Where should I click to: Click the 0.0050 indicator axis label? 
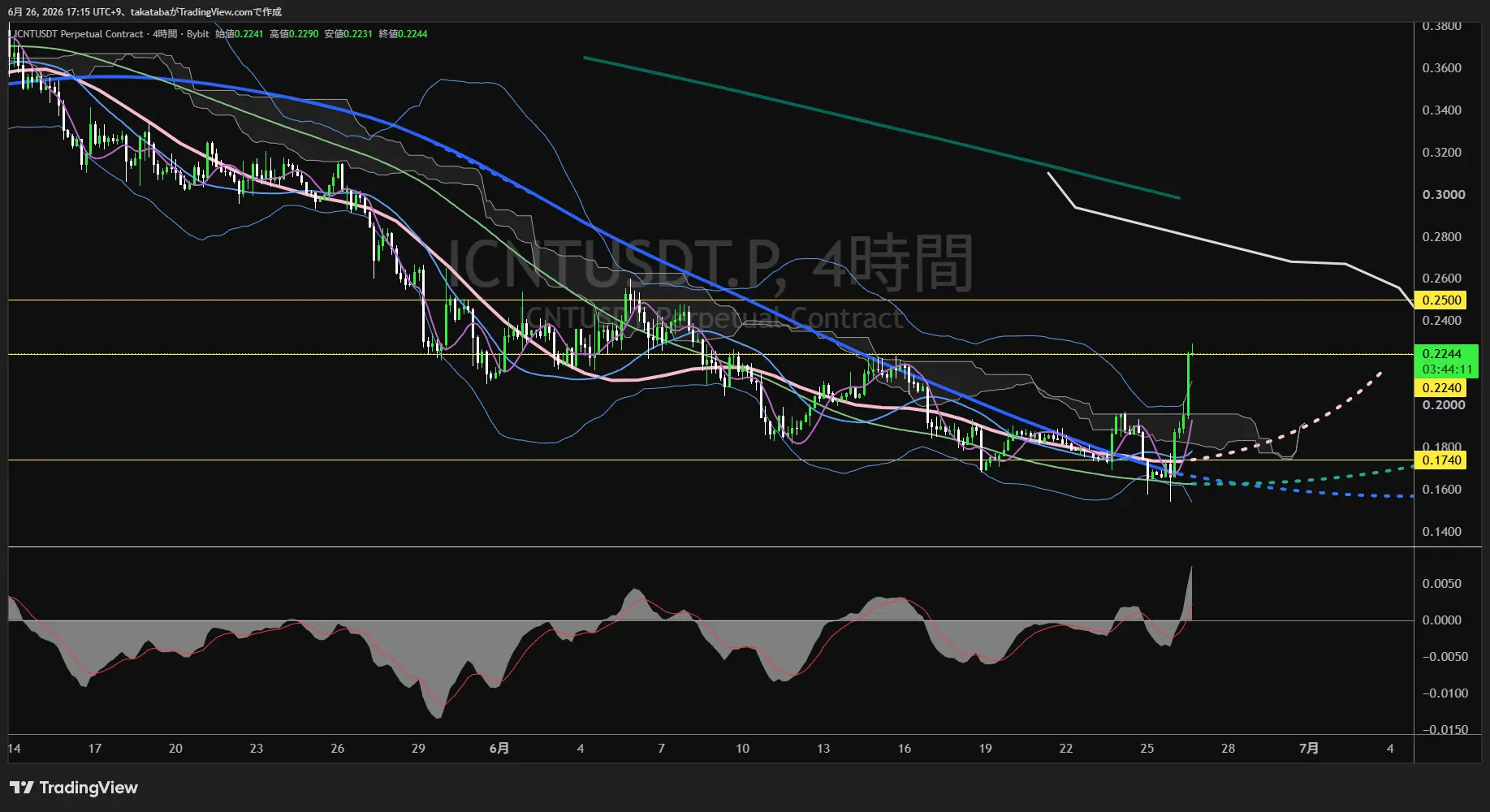1441,584
